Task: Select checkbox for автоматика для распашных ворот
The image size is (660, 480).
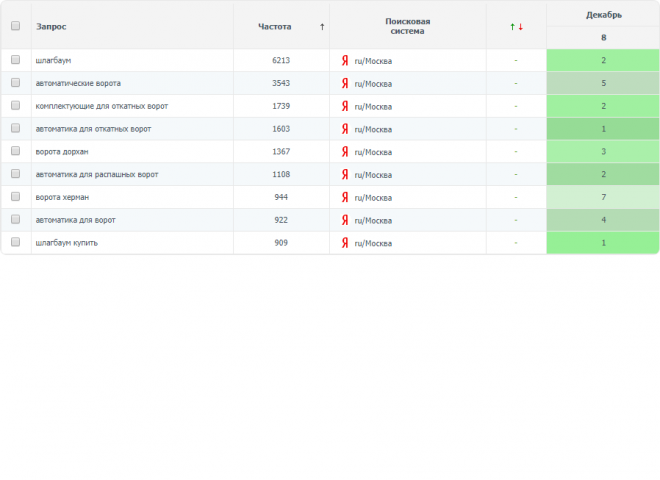Action: [x=16, y=173]
